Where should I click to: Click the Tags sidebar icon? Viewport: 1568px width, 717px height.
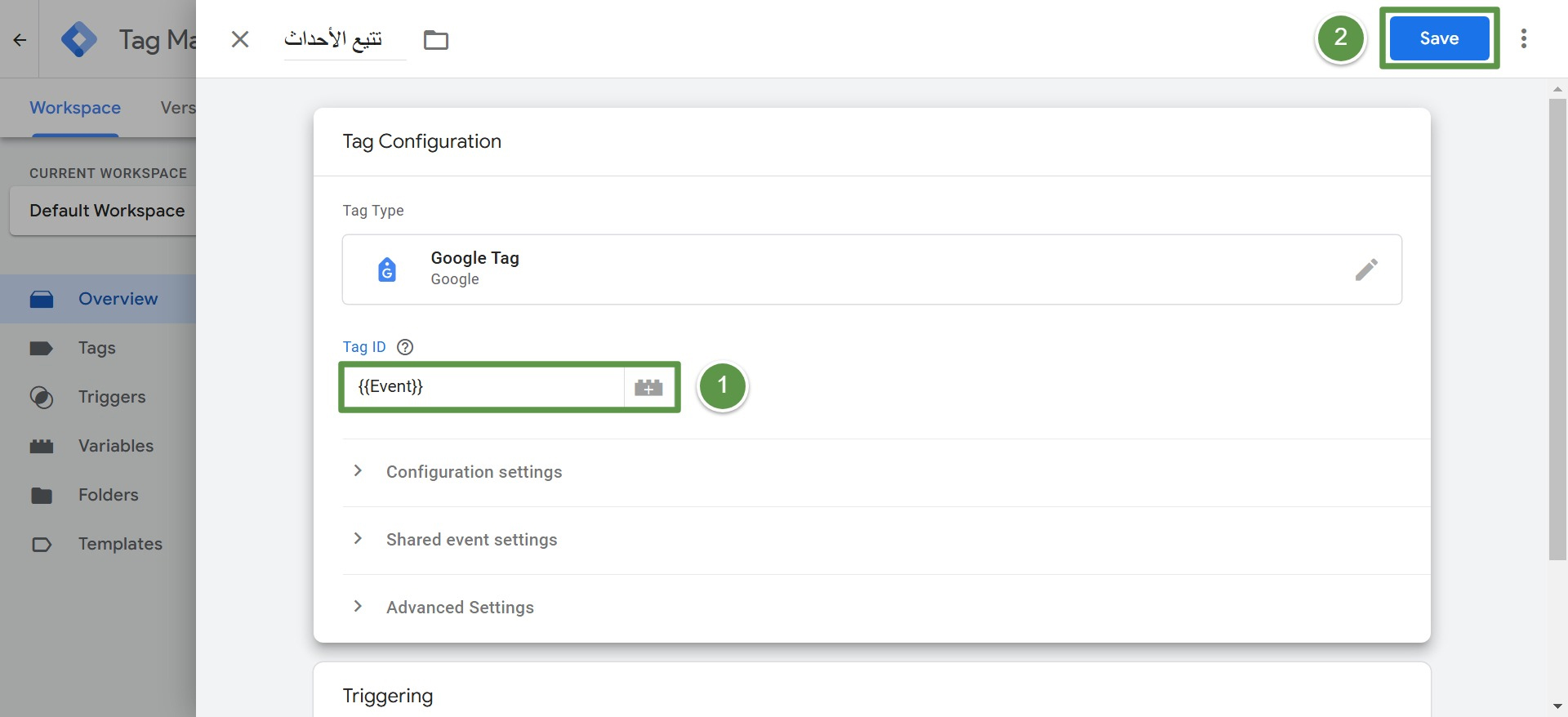(42, 349)
